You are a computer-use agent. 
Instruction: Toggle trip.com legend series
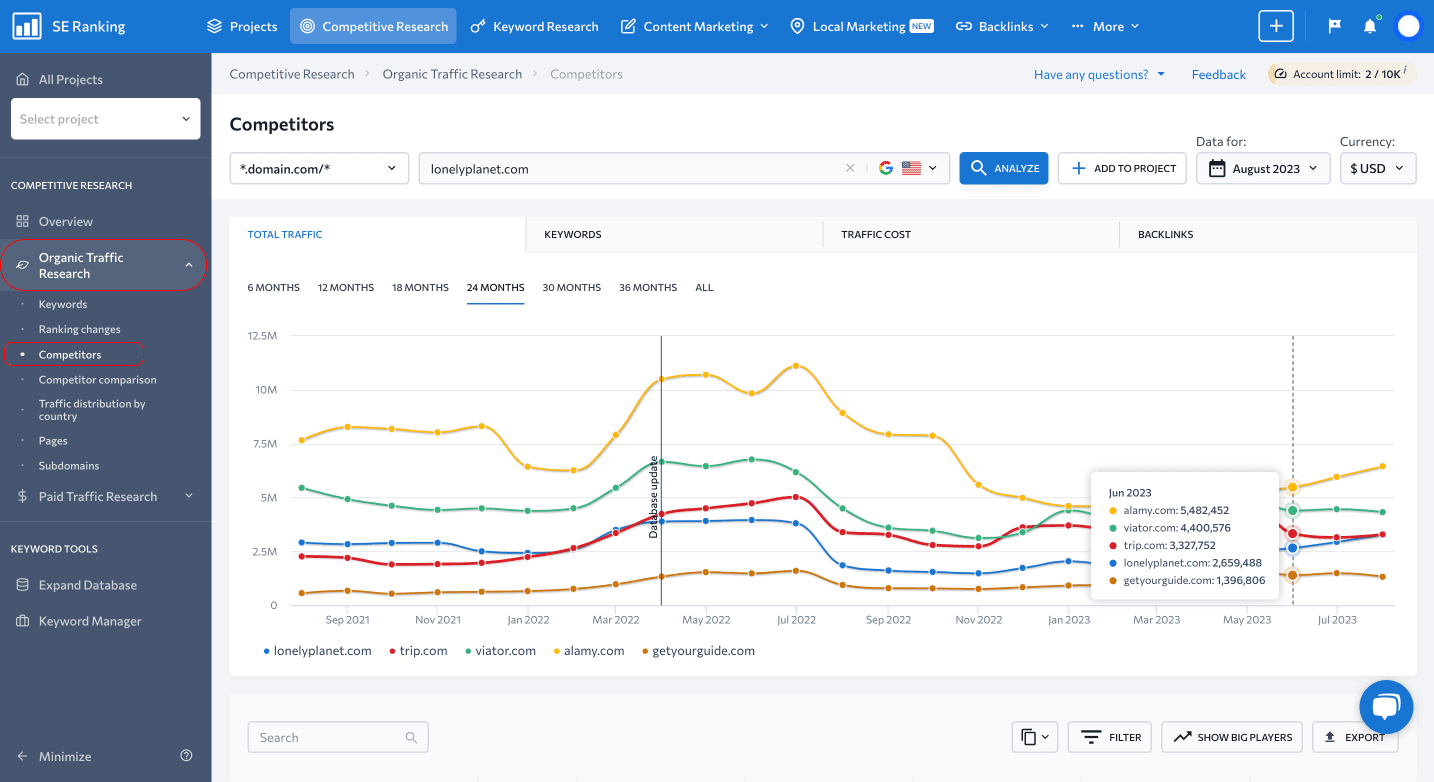[418, 650]
